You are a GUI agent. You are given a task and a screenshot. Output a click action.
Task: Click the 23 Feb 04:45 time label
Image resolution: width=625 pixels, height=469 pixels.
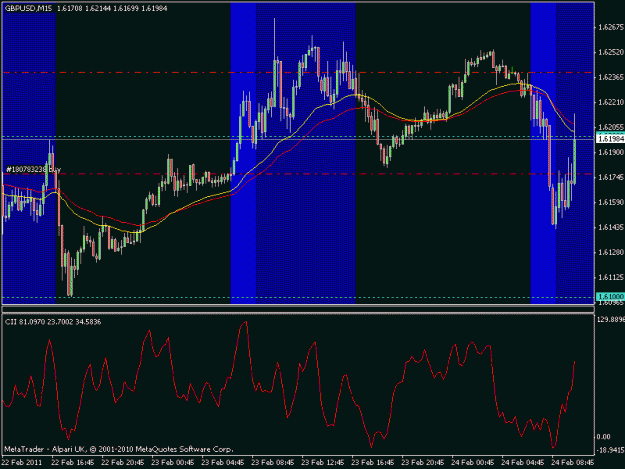click(222, 463)
